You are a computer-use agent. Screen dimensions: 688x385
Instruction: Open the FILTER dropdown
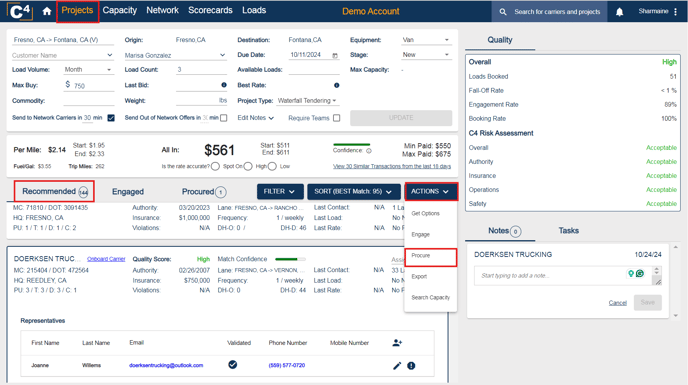point(280,191)
